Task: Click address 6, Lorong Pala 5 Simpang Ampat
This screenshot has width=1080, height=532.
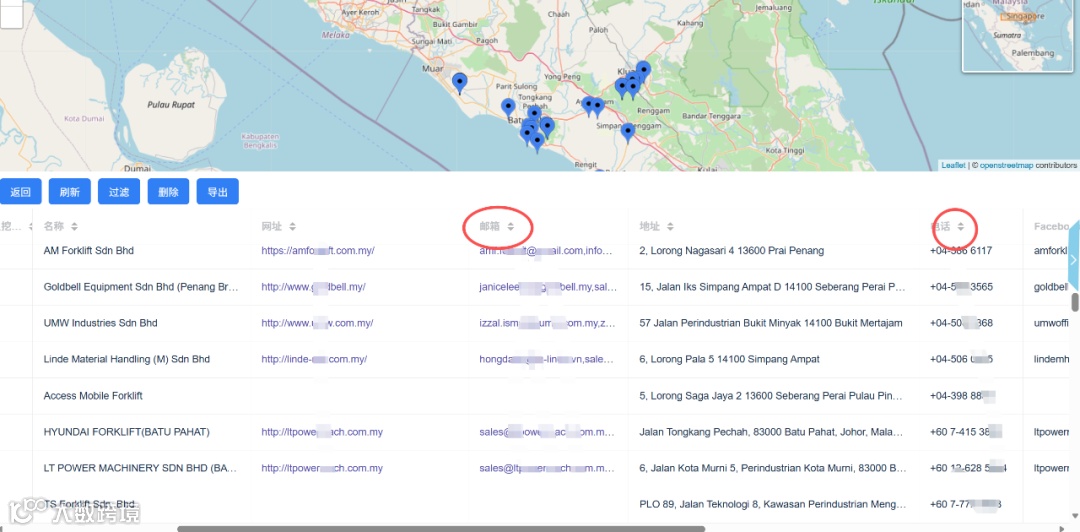Action: (729, 359)
